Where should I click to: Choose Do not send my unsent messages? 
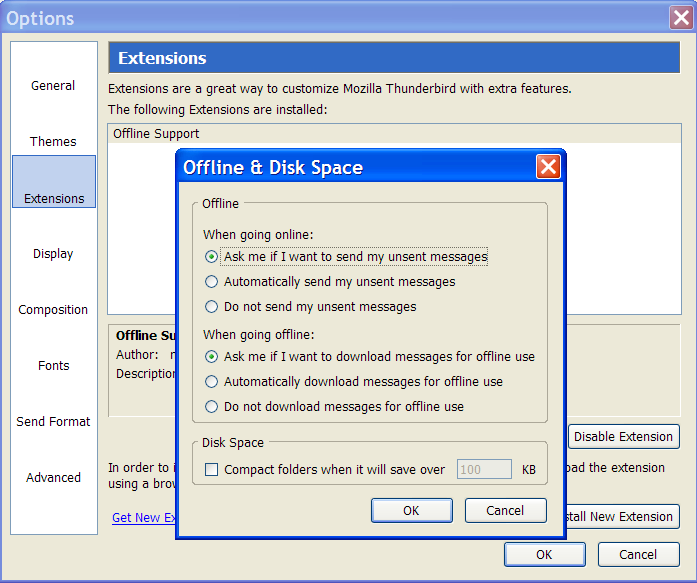[211, 307]
